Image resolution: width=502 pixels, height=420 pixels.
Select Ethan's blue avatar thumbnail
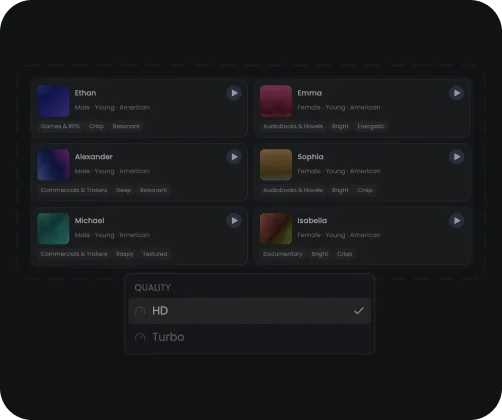point(53,101)
